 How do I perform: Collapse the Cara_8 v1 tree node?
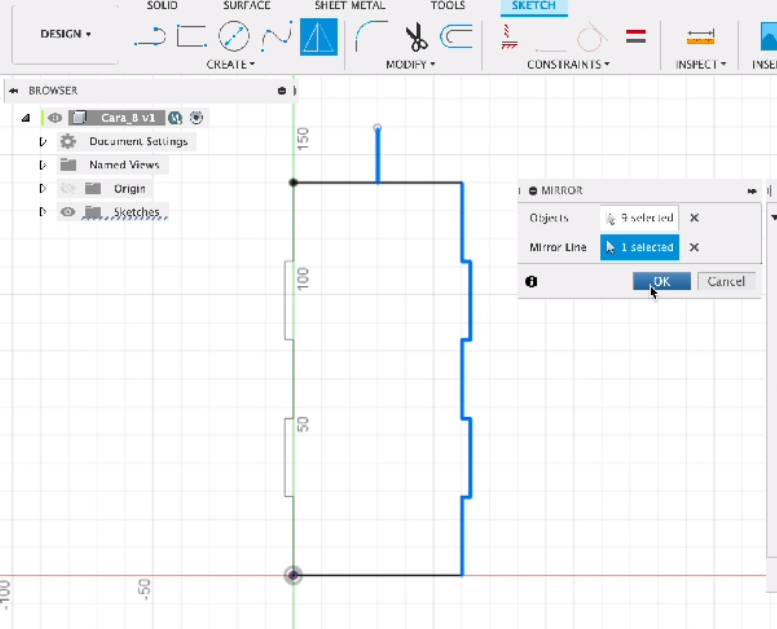(x=26, y=118)
